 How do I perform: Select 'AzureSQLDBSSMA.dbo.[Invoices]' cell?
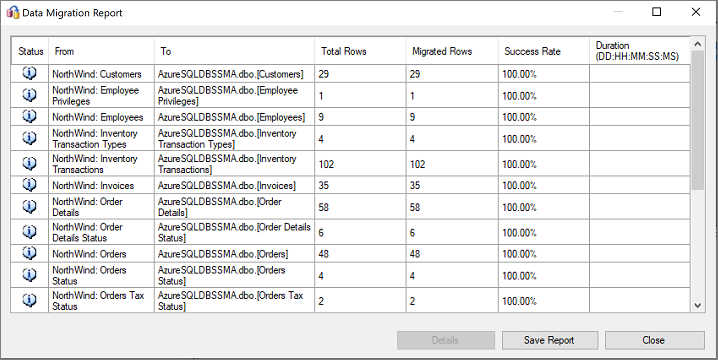click(x=234, y=185)
